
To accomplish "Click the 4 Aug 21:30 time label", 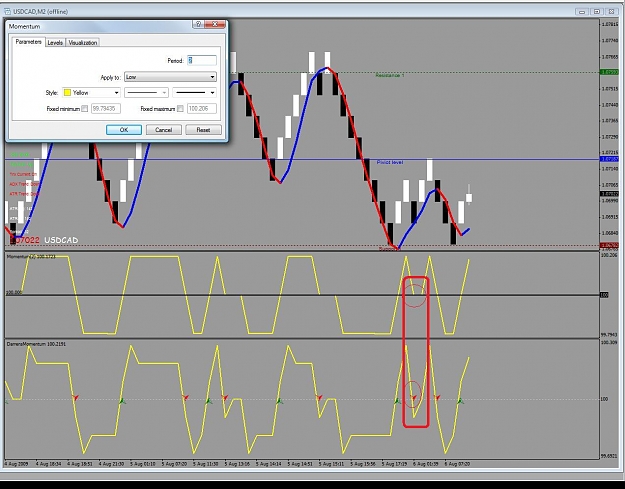I will pyautogui.click(x=111, y=464).
